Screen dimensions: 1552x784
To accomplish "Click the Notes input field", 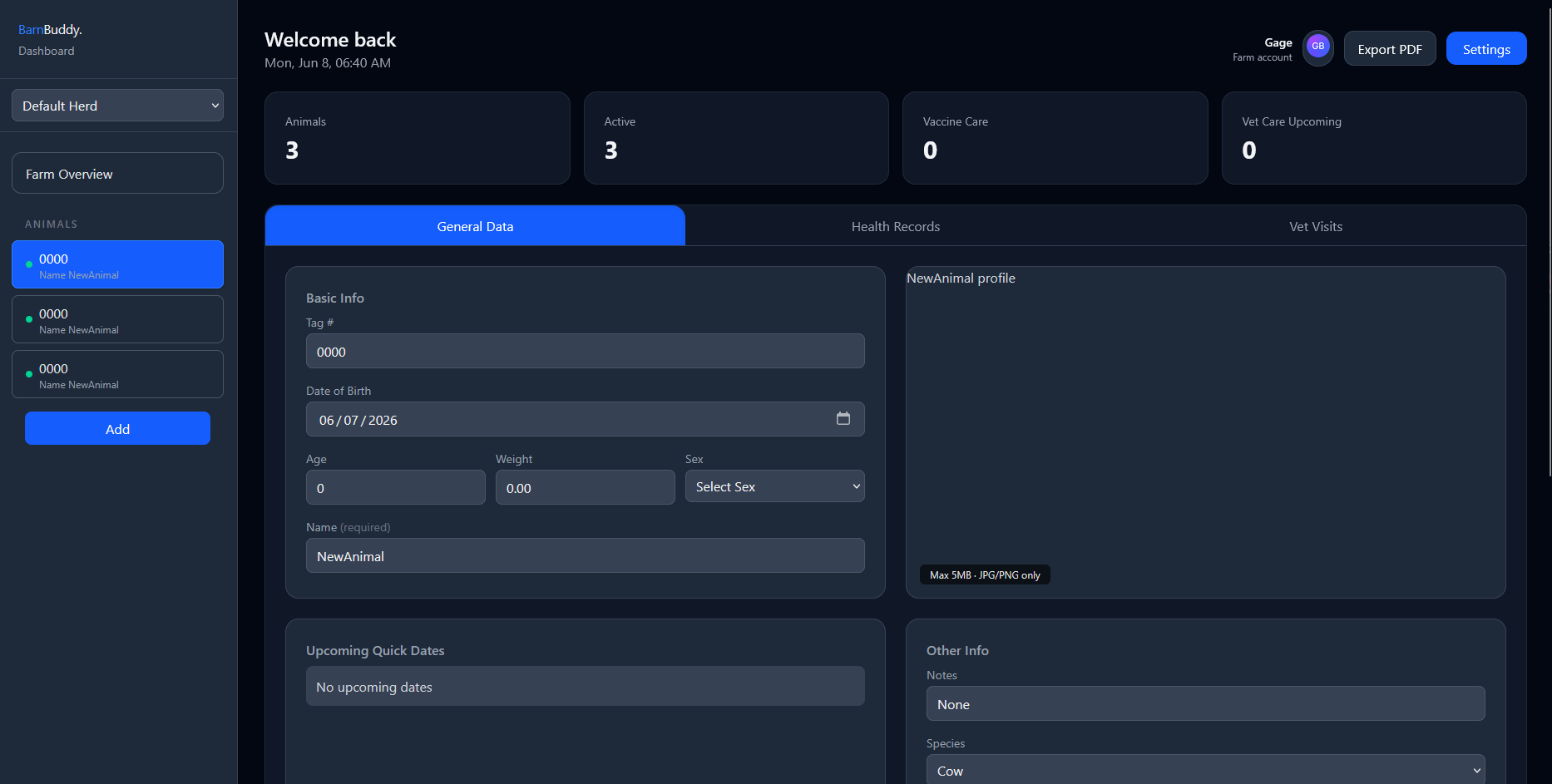I will tap(1205, 703).
